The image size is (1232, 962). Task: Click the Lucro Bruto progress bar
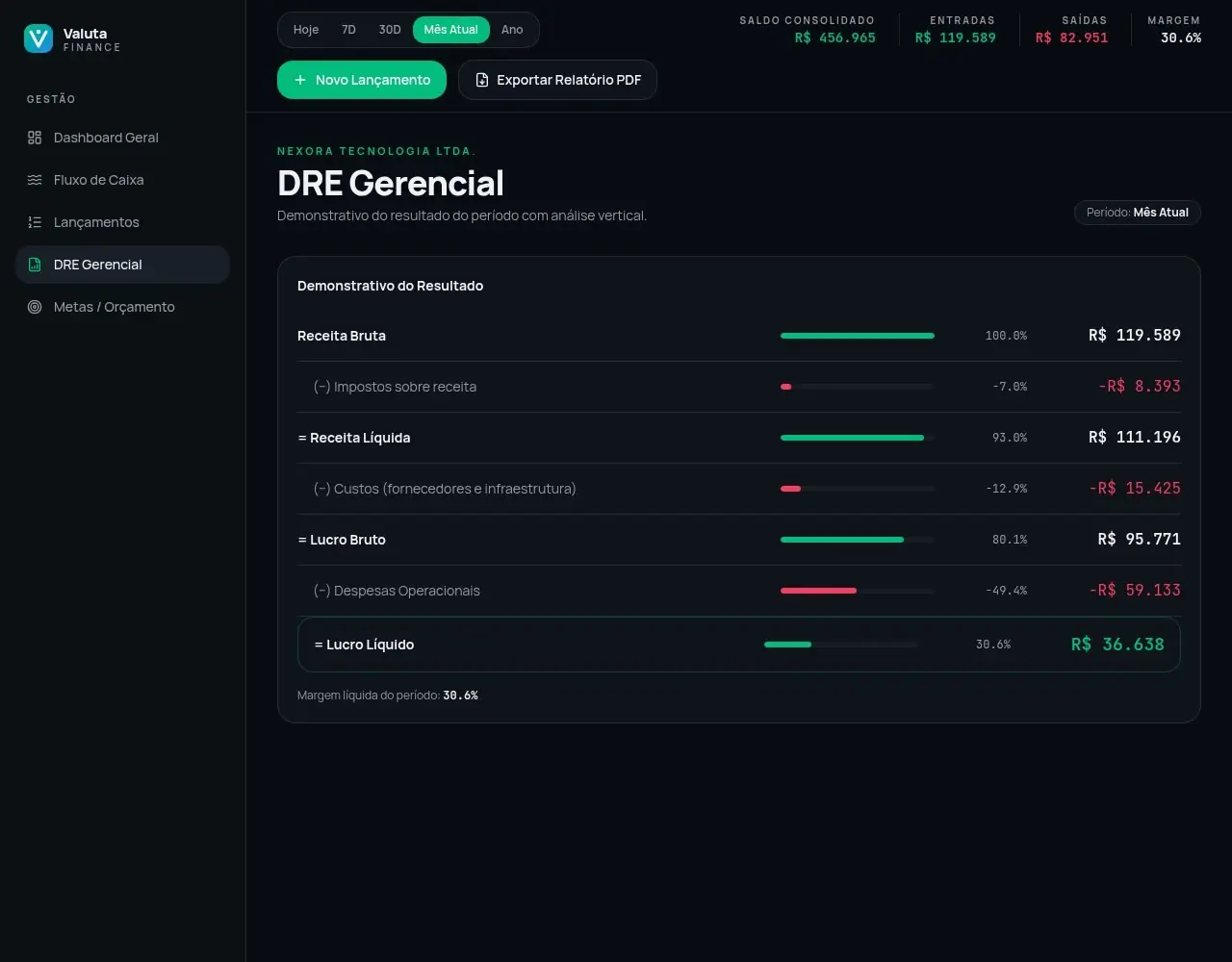coord(858,540)
